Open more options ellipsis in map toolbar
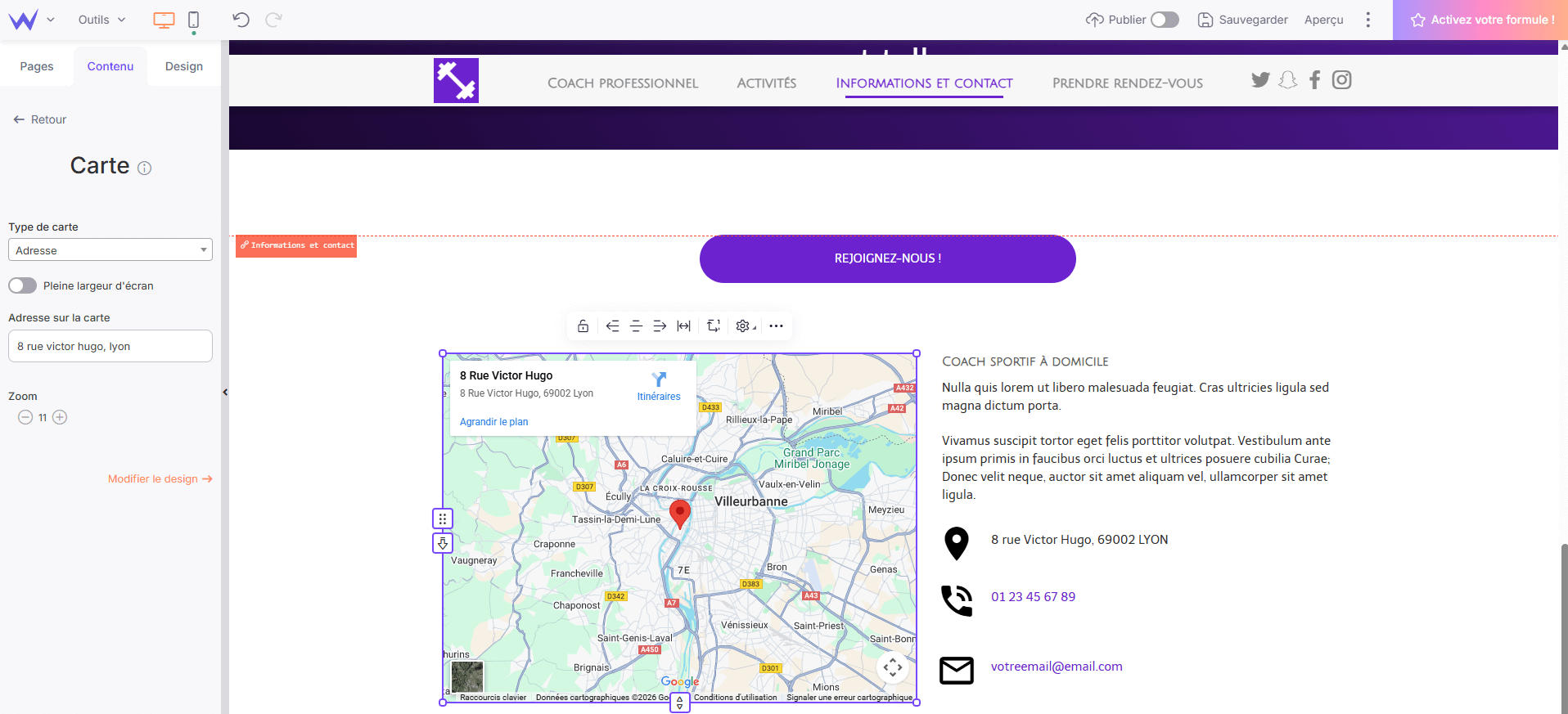1568x714 pixels. coord(776,326)
